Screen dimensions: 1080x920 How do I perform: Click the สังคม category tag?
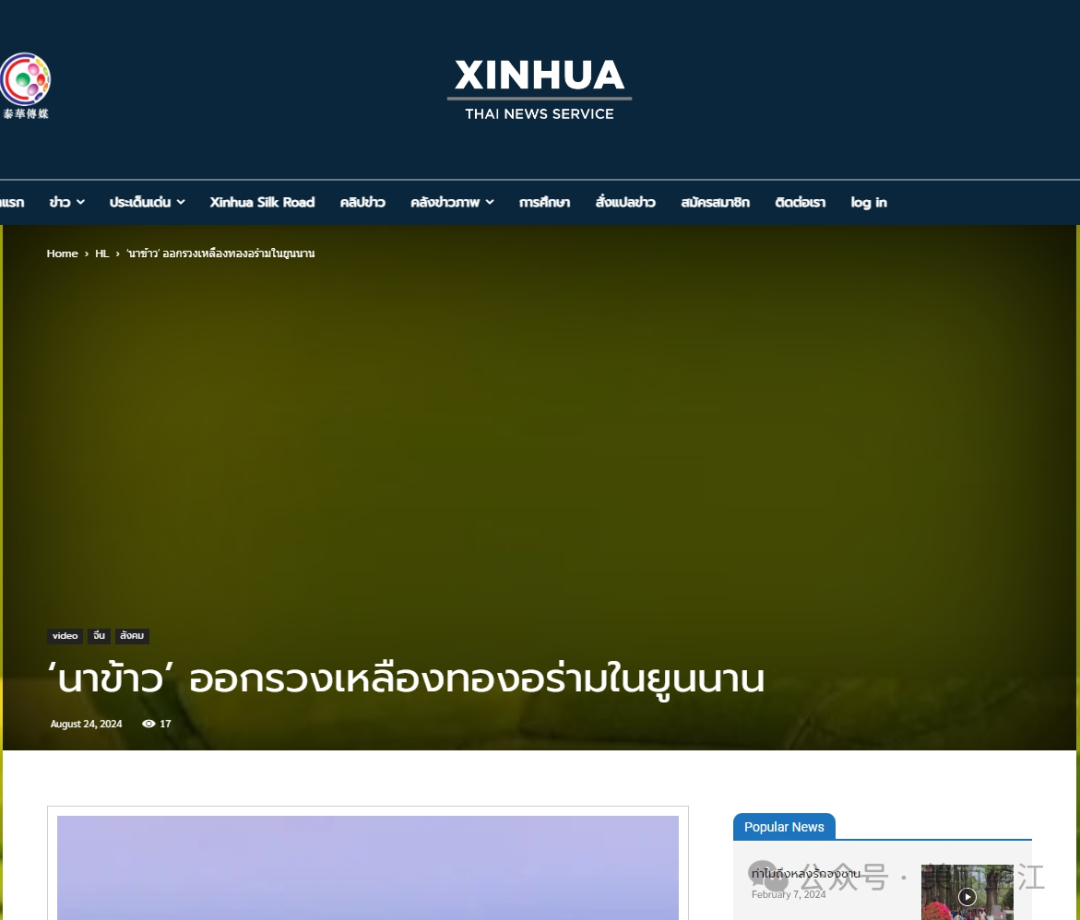click(132, 636)
